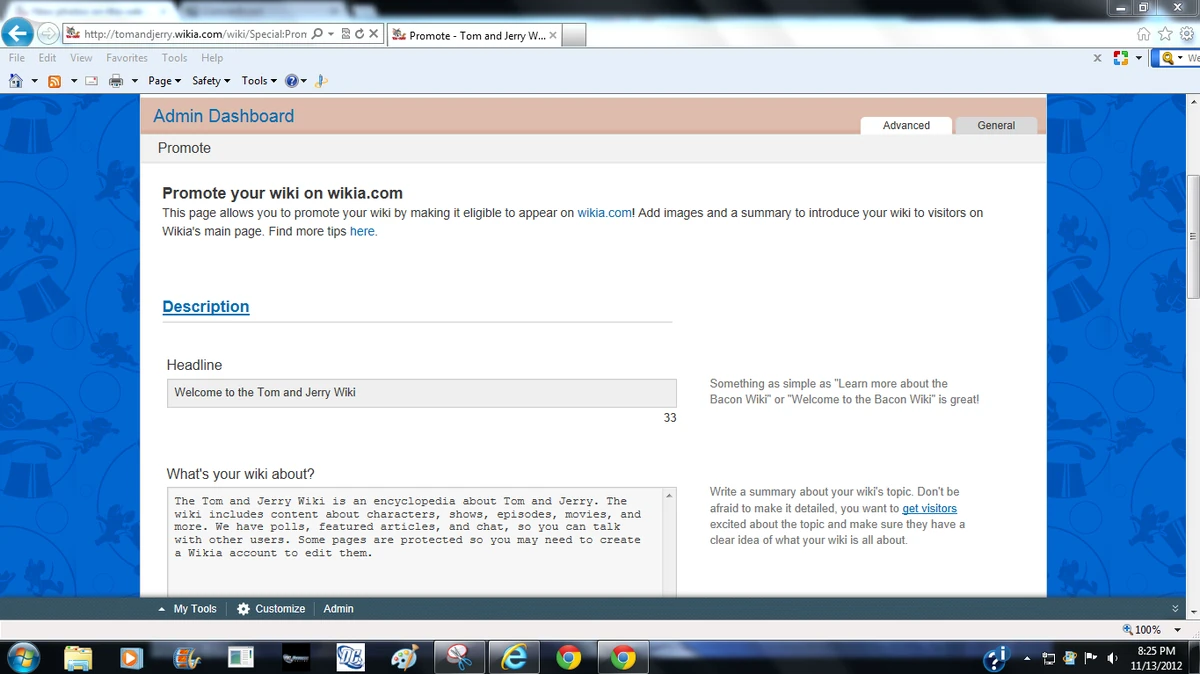This screenshot has width=1200, height=674.
Task: Click the Refresh icon in the address bar
Action: (x=358, y=33)
